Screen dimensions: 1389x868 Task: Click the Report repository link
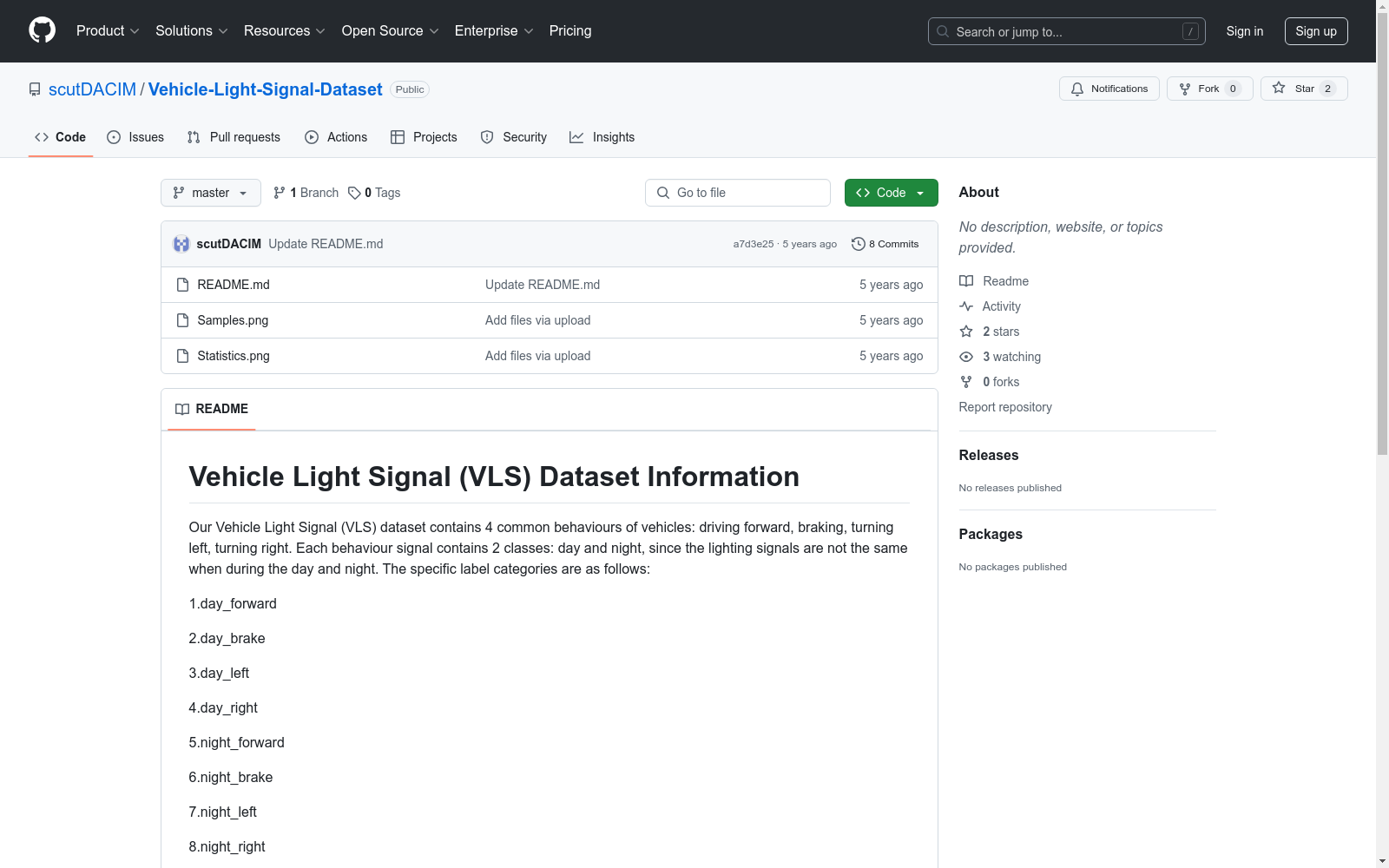(x=1005, y=407)
